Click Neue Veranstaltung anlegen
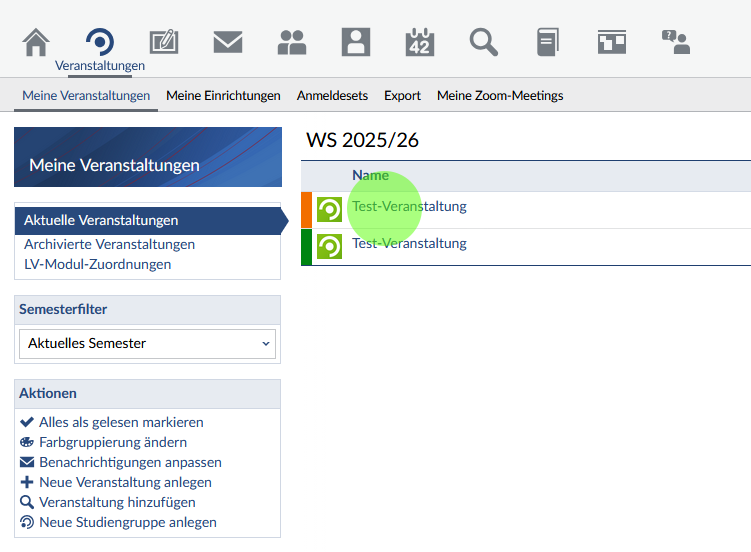 pos(125,482)
